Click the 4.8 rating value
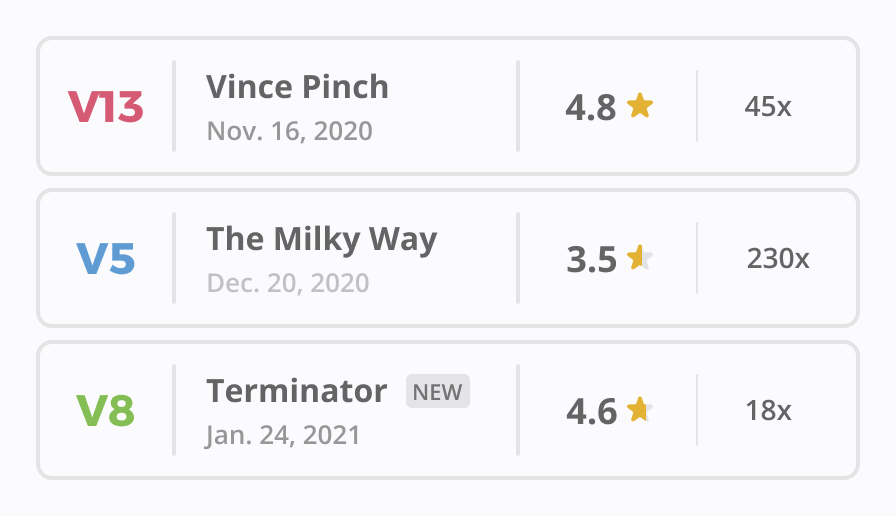 pyautogui.click(x=591, y=107)
